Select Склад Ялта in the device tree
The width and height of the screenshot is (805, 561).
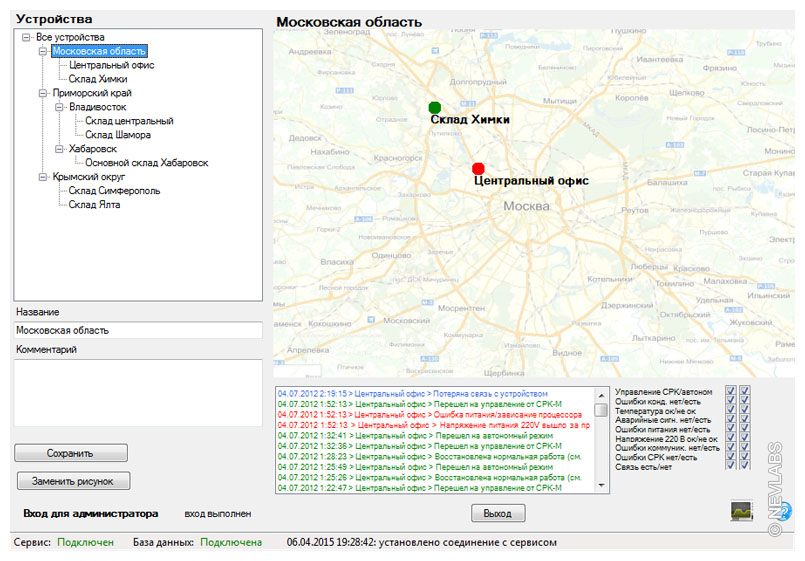coord(94,205)
